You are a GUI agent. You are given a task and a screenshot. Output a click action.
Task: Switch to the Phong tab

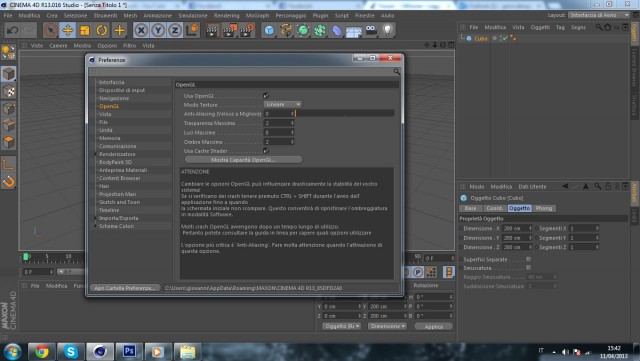point(544,208)
